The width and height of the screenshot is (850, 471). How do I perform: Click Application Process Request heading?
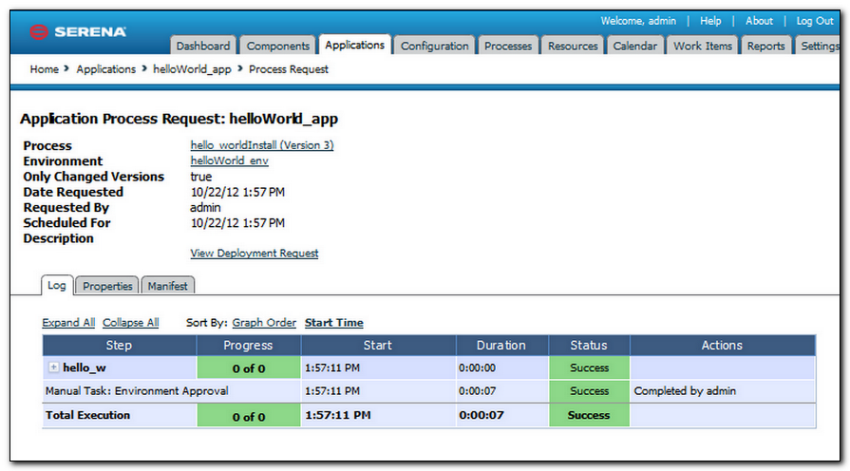pyautogui.click(x=179, y=119)
